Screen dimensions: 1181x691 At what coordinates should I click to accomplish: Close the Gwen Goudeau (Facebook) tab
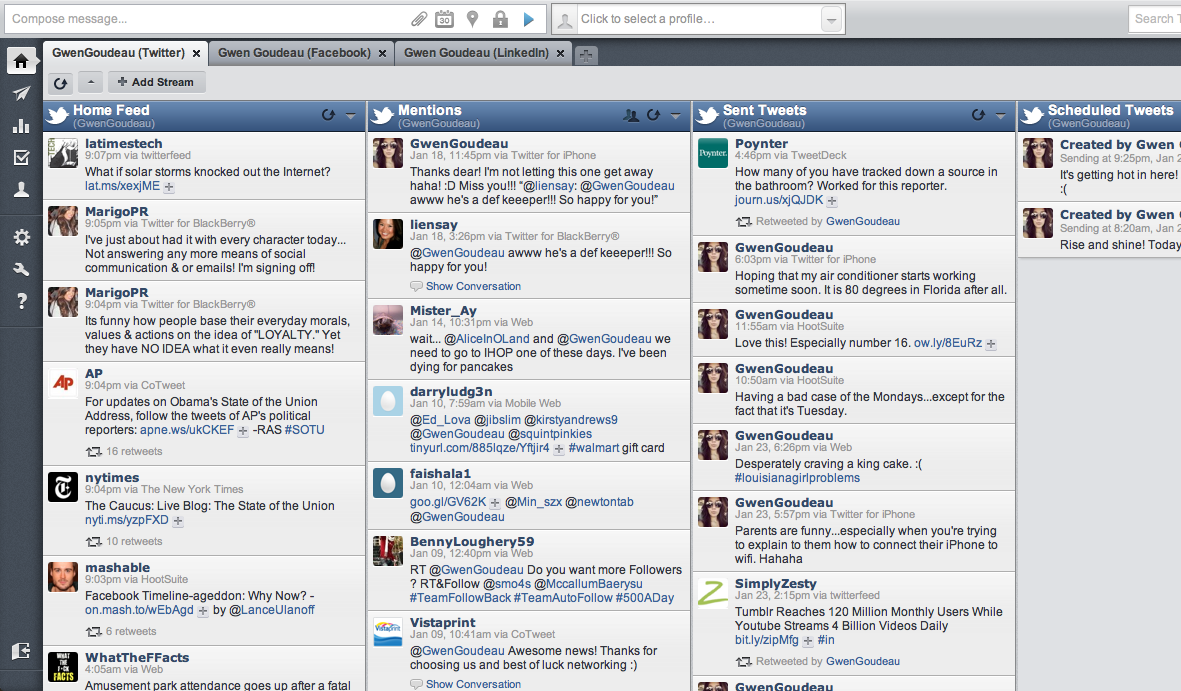pos(383,54)
